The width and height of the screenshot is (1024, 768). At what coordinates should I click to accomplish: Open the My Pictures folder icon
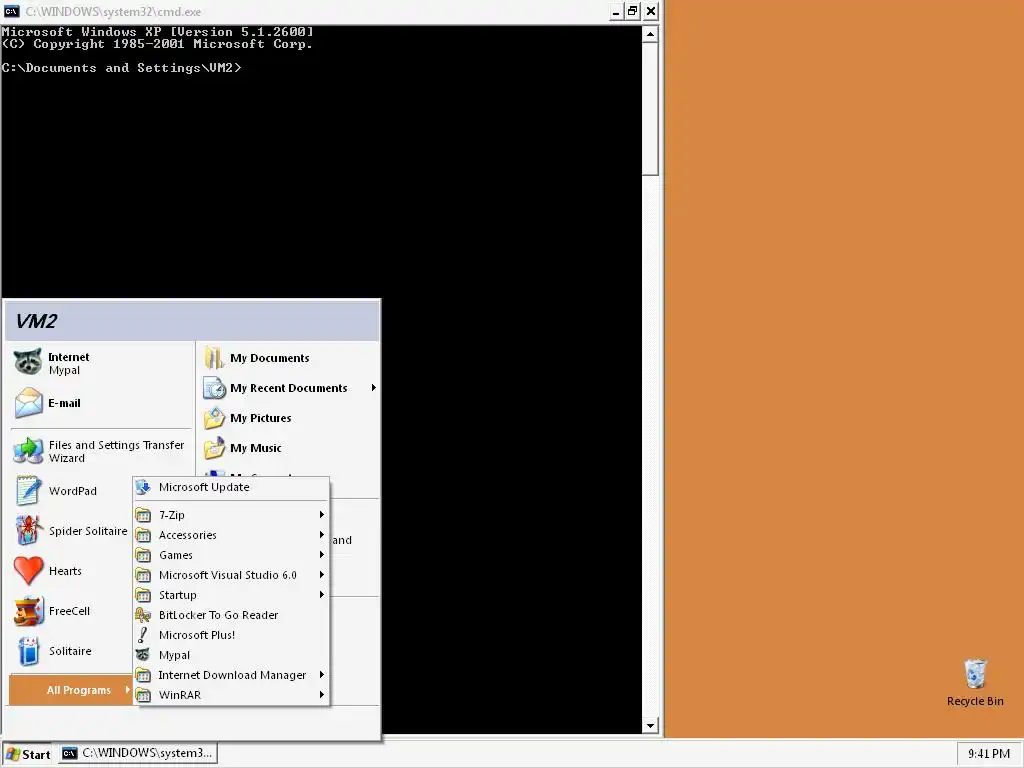214,418
